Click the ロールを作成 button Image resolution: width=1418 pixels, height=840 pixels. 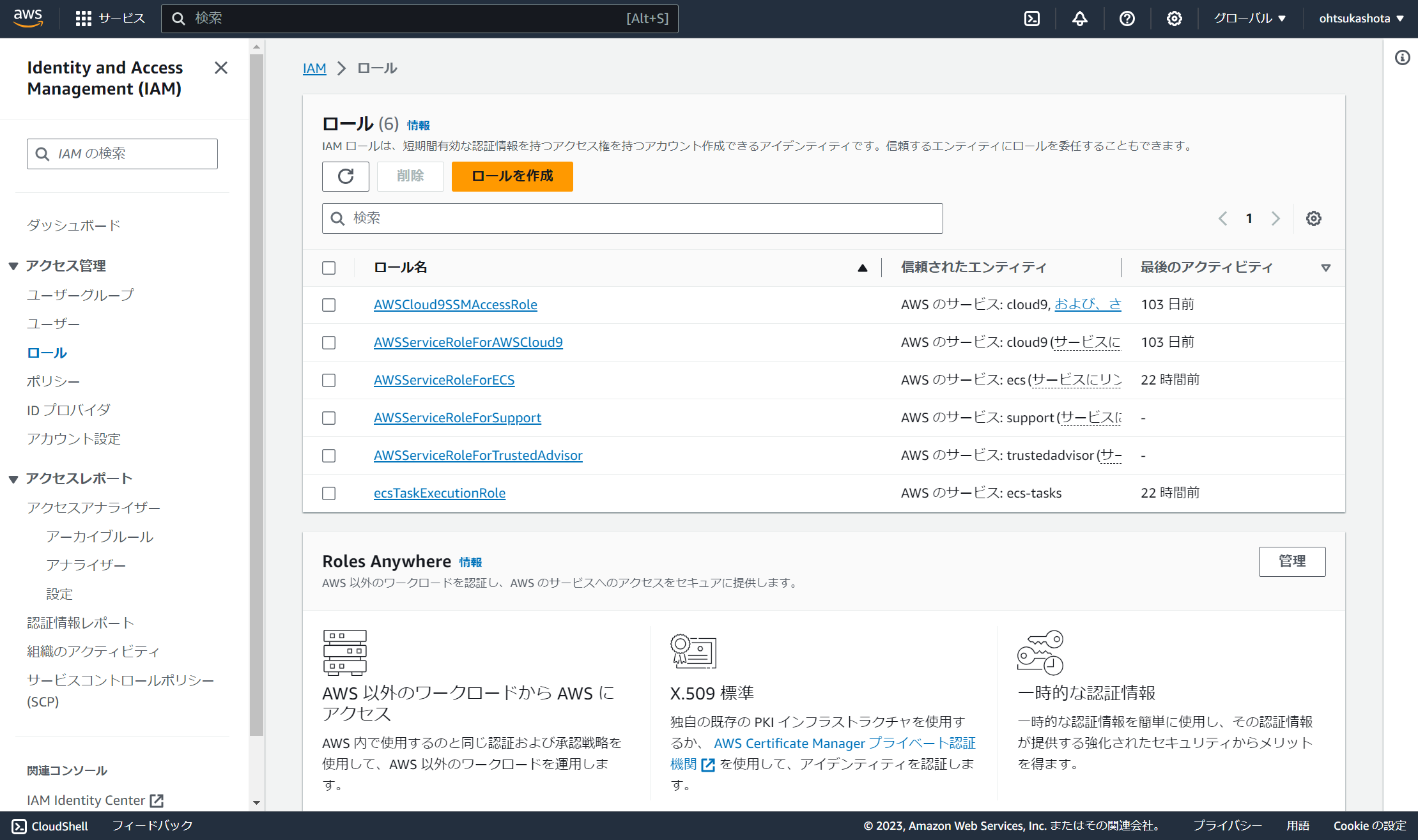tap(512, 176)
